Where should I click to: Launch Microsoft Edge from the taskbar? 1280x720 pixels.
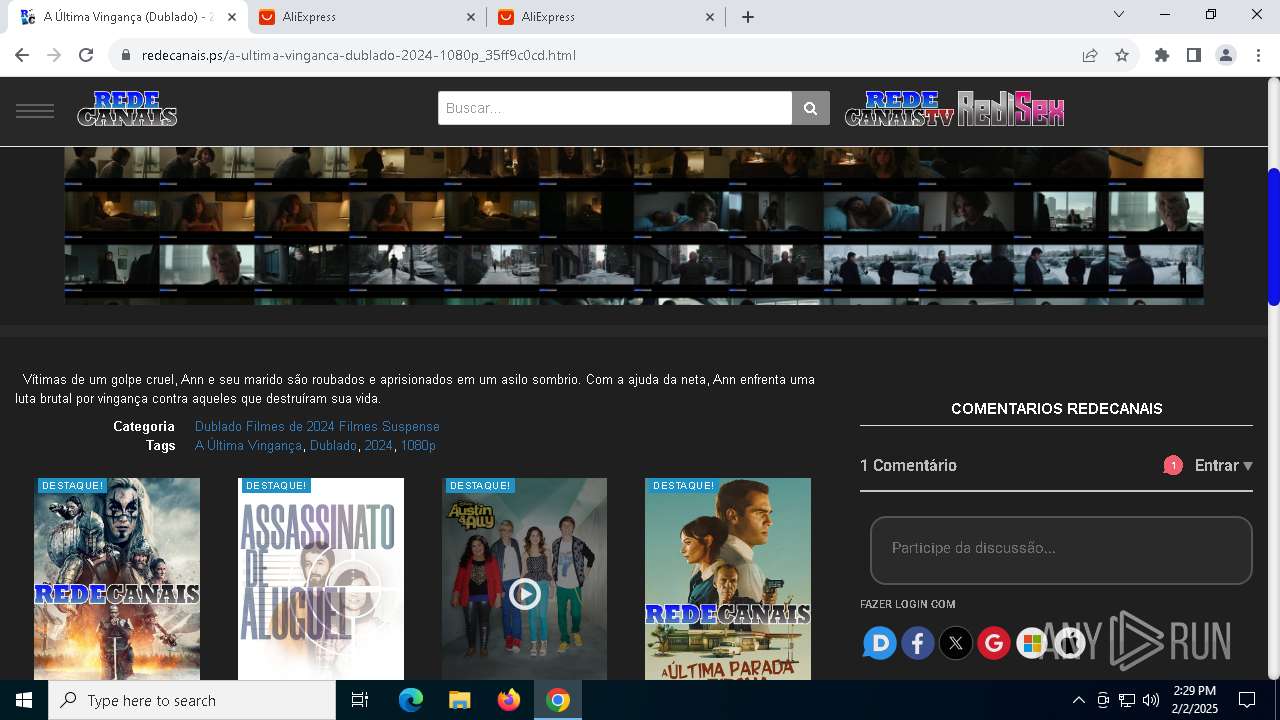[x=411, y=700]
